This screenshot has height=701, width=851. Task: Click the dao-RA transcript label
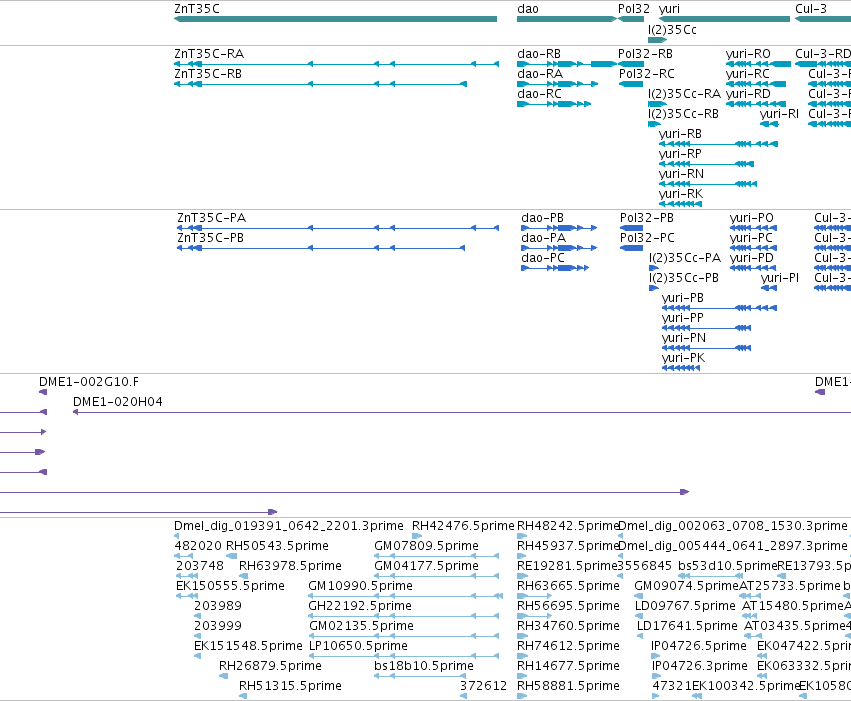(539, 74)
